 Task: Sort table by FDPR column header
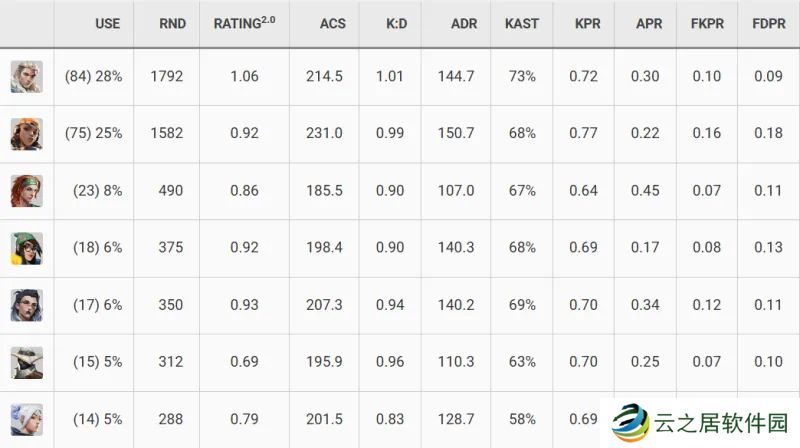[x=769, y=23]
